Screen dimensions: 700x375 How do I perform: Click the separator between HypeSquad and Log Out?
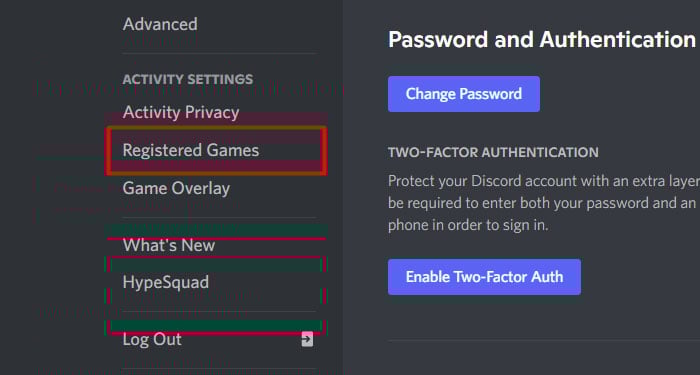click(219, 311)
